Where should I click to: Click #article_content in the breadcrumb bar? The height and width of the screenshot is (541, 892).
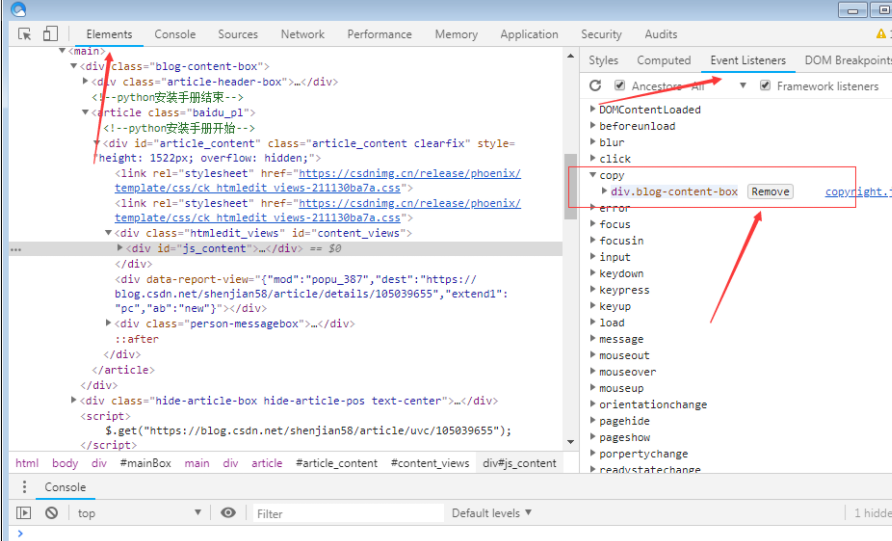(337, 463)
